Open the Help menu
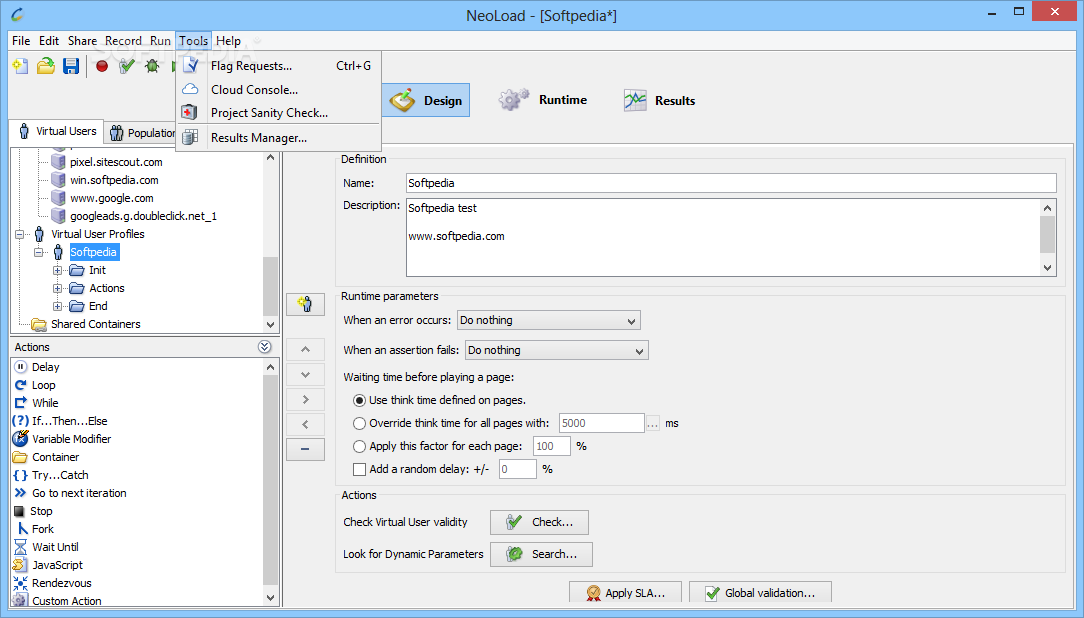The height and width of the screenshot is (618, 1084). click(x=228, y=41)
